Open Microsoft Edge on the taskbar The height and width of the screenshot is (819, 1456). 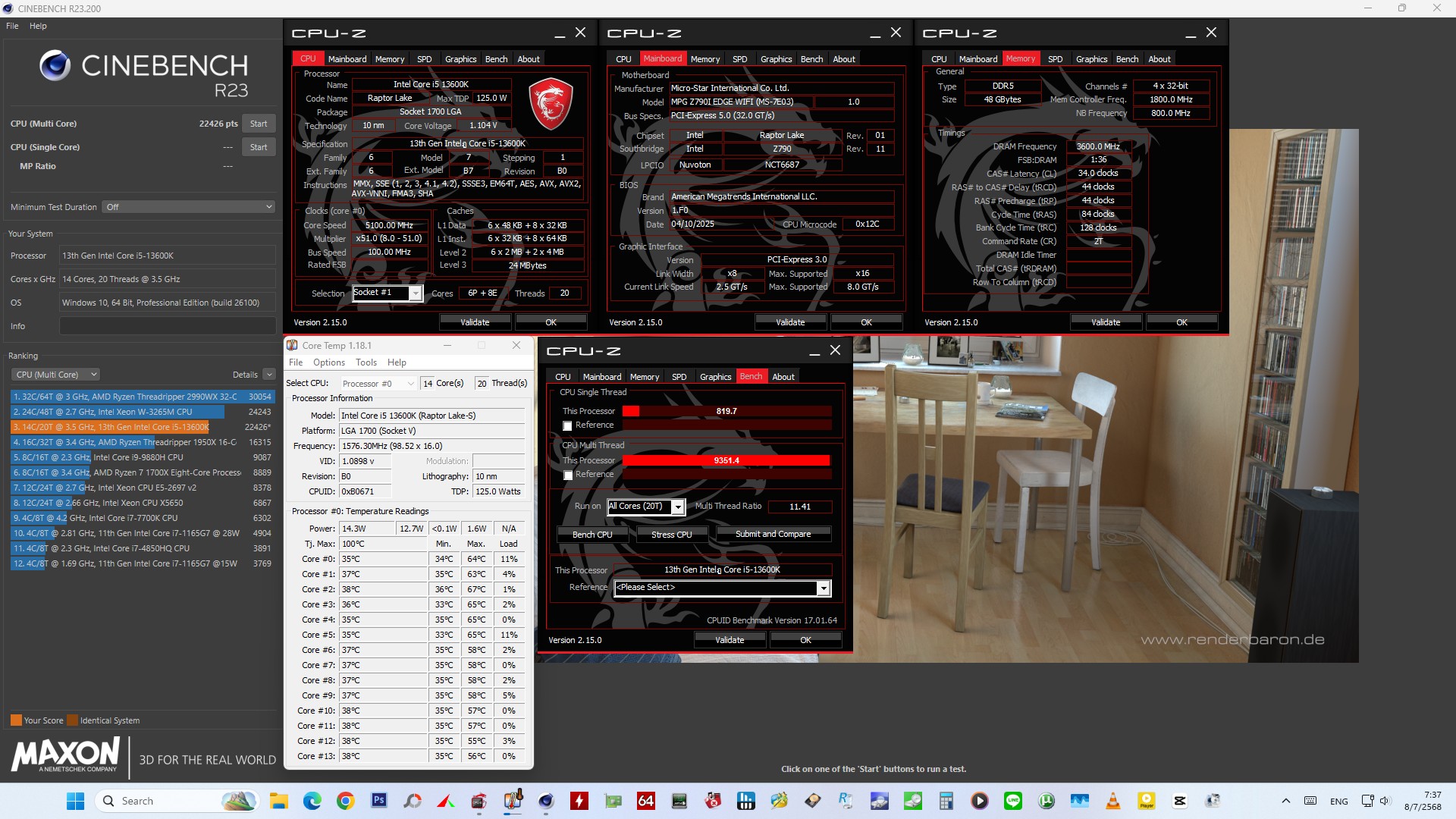[x=312, y=801]
